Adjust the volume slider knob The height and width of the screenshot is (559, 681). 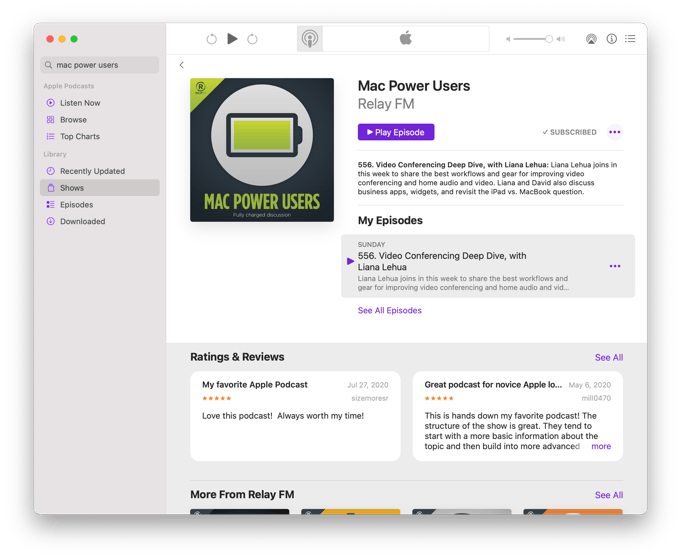[x=549, y=39]
